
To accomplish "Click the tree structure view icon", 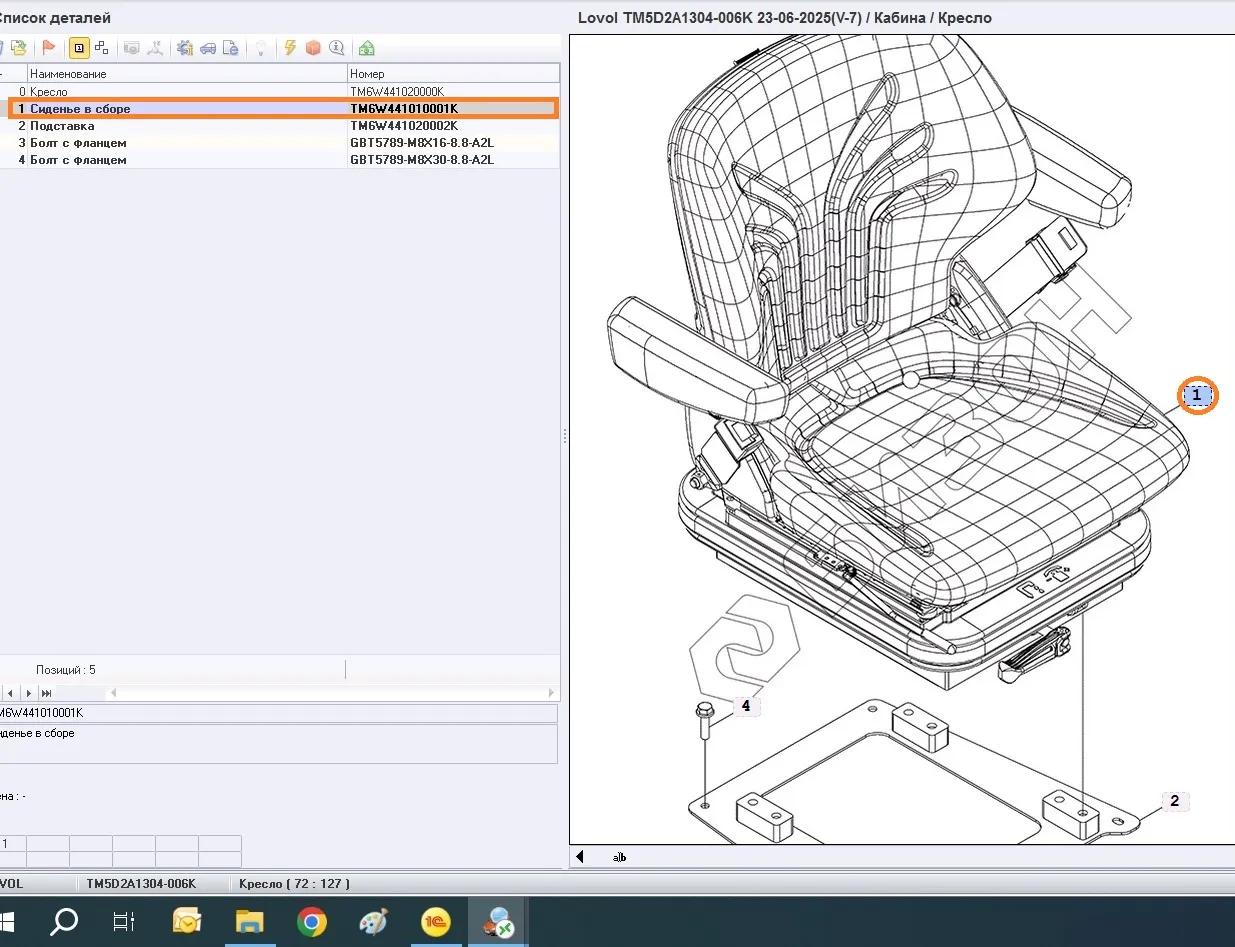I will point(101,48).
